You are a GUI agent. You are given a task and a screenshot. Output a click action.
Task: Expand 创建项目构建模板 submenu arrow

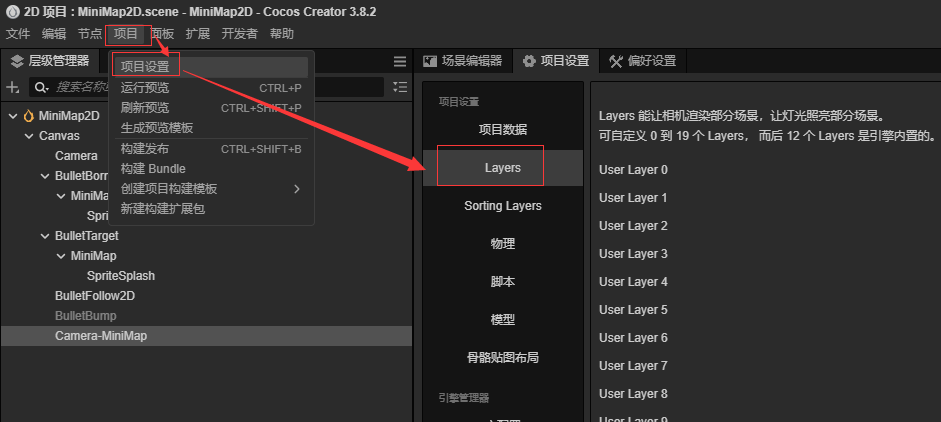pos(296,189)
